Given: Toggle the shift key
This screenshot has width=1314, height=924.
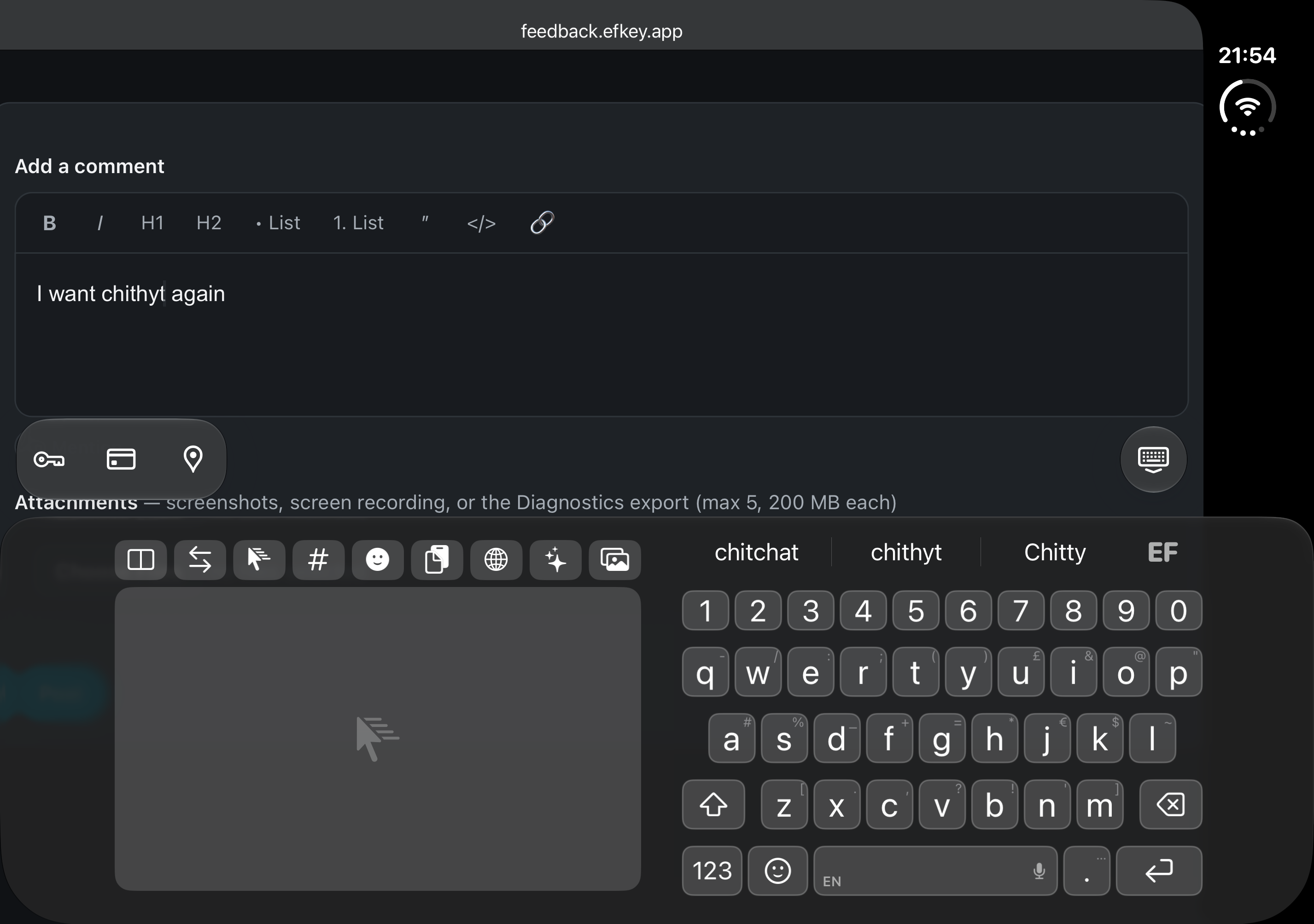Looking at the screenshot, I should 713,804.
